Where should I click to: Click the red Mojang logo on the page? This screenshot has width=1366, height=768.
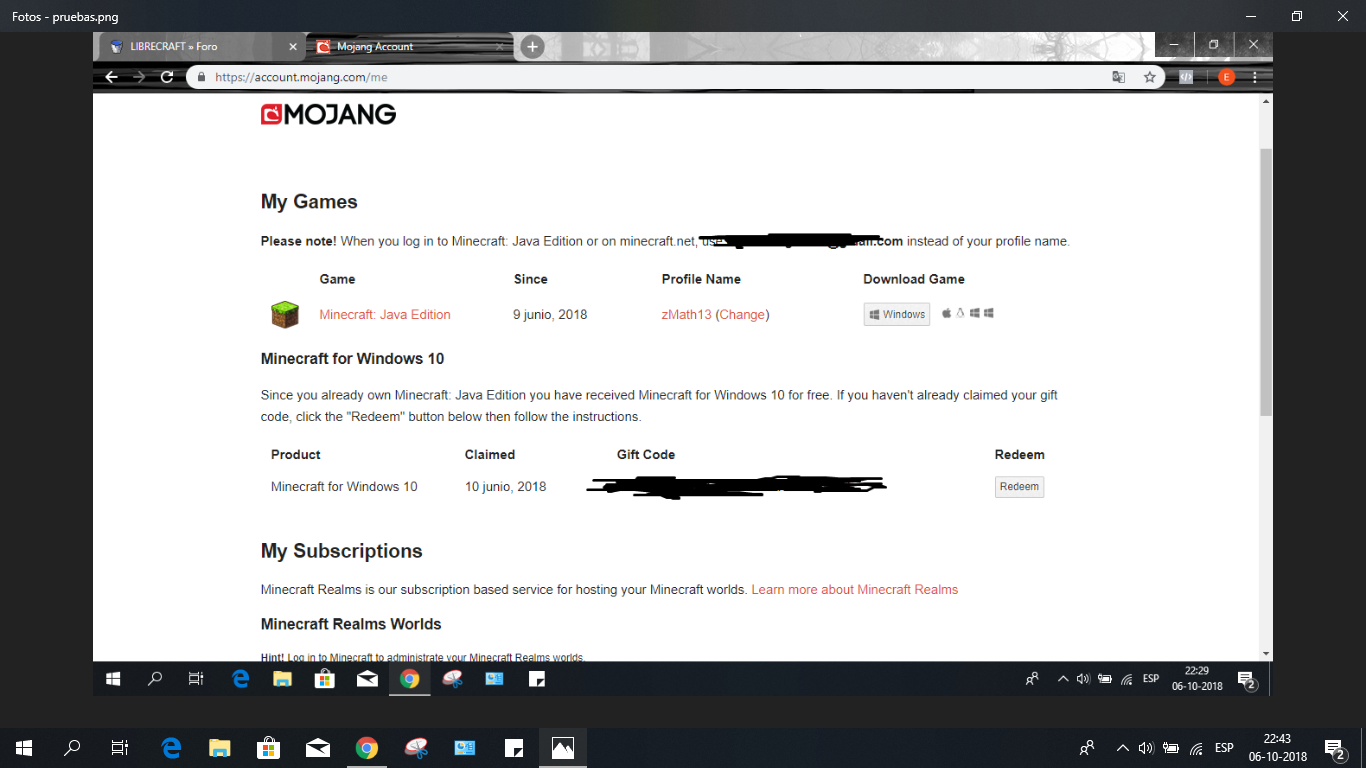point(328,115)
